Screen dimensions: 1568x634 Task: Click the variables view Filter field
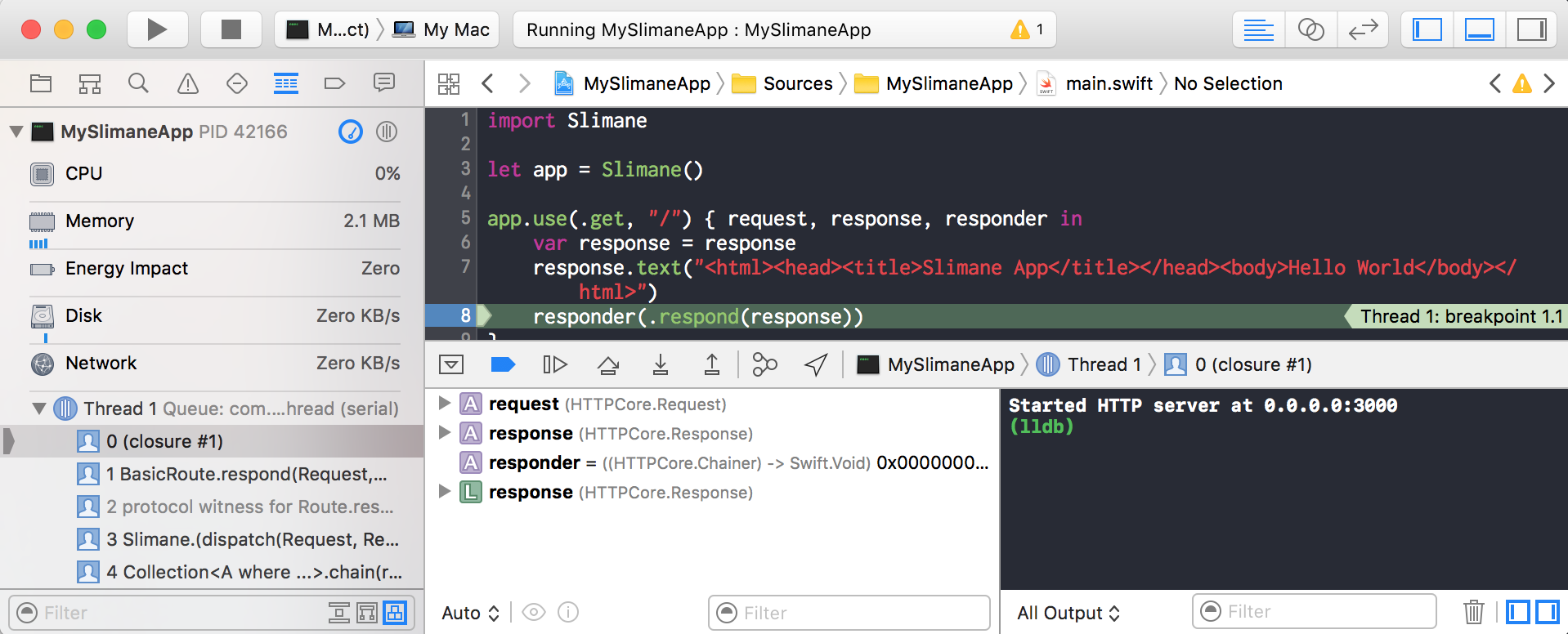(849, 613)
